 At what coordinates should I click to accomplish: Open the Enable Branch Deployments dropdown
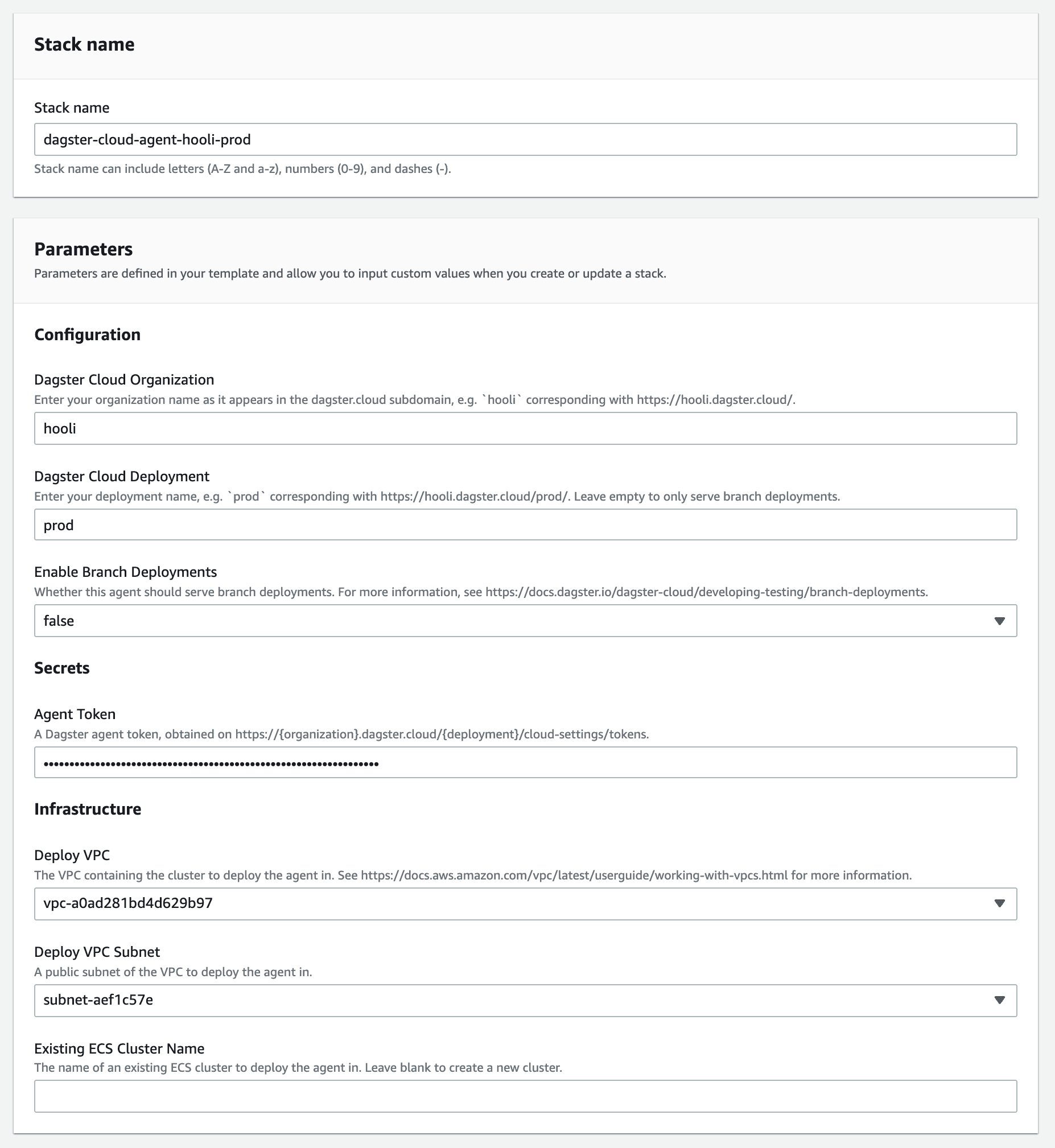click(525, 620)
